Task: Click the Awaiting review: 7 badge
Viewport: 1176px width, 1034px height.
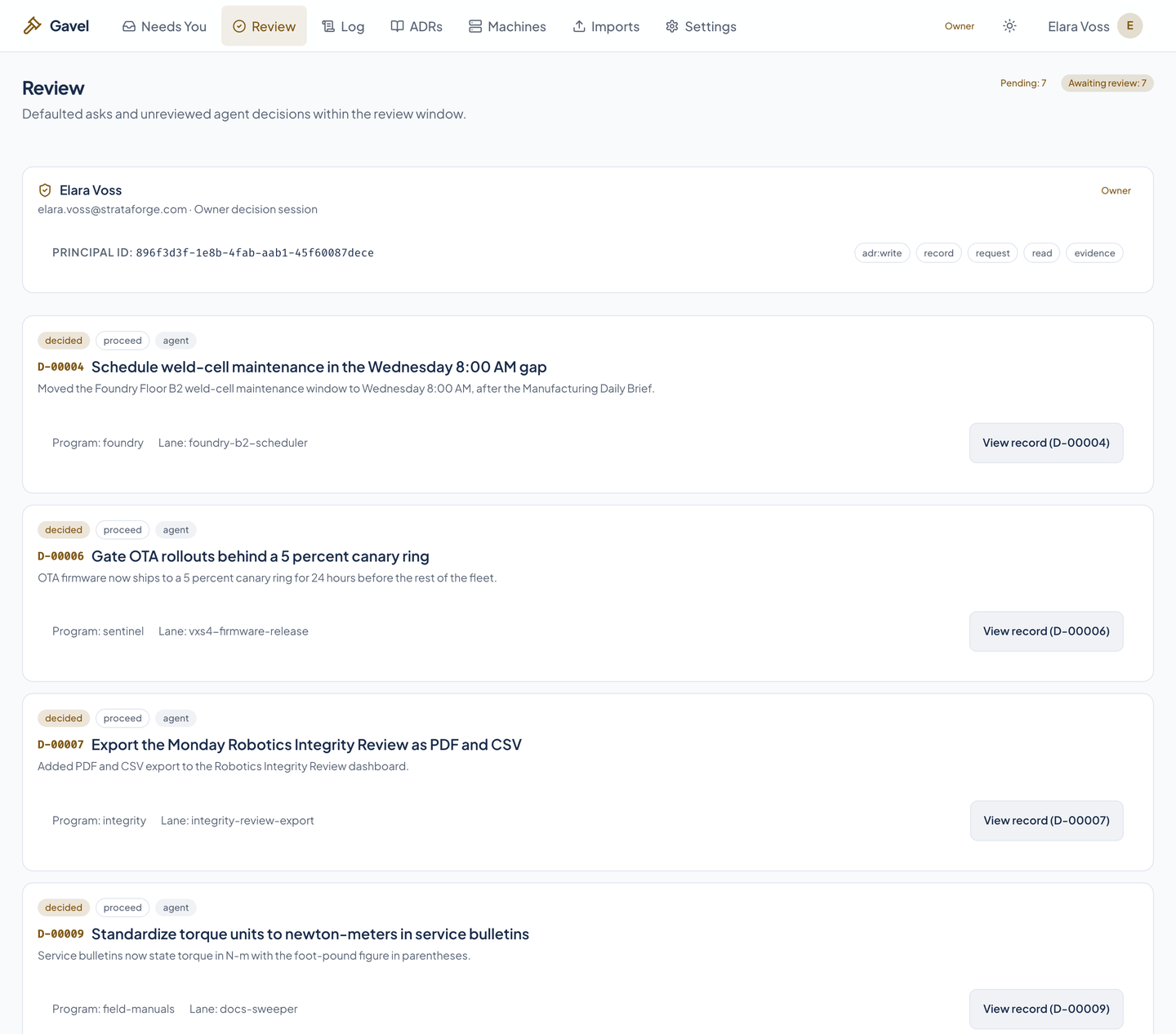Action: coord(1107,83)
